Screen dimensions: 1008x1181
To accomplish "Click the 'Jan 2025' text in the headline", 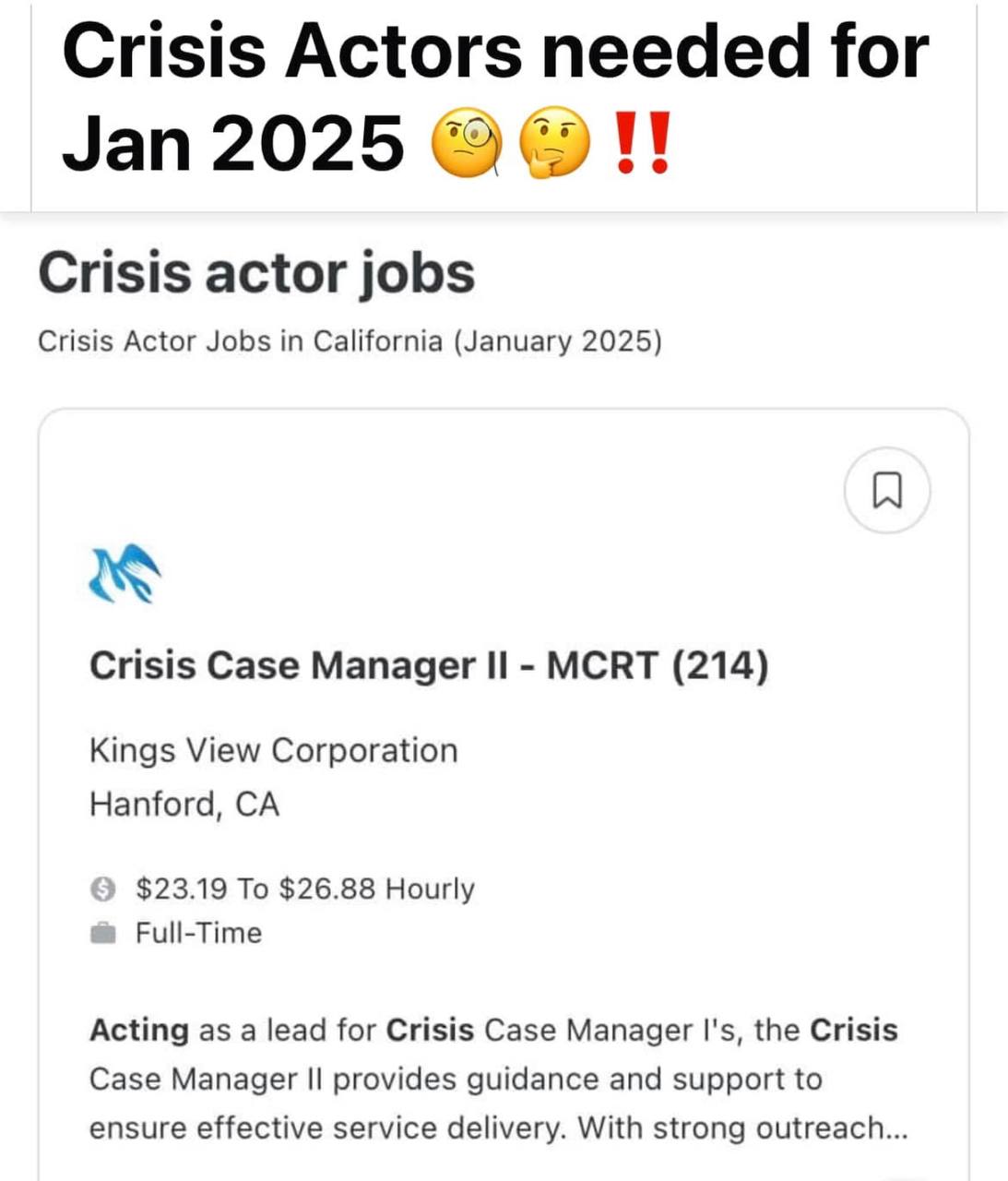I will click(232, 143).
